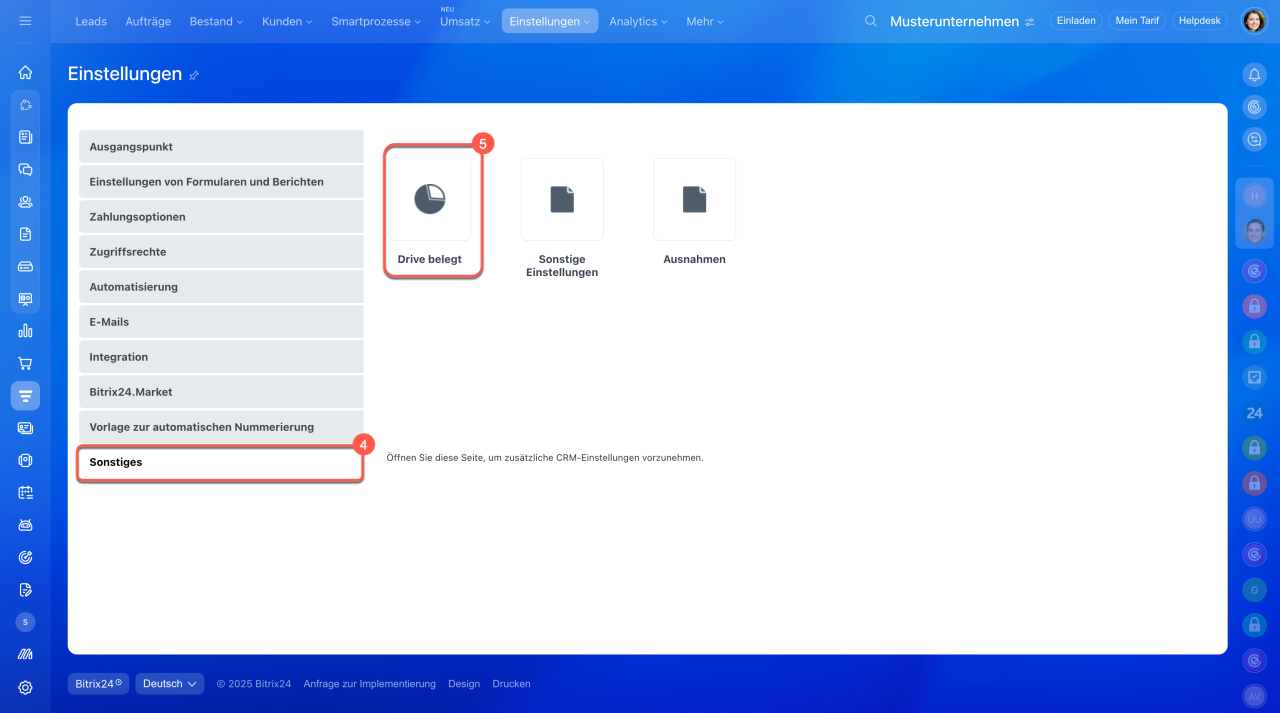
Task: Click the switch icon next to Musterunternehmen
Action: (1030, 22)
